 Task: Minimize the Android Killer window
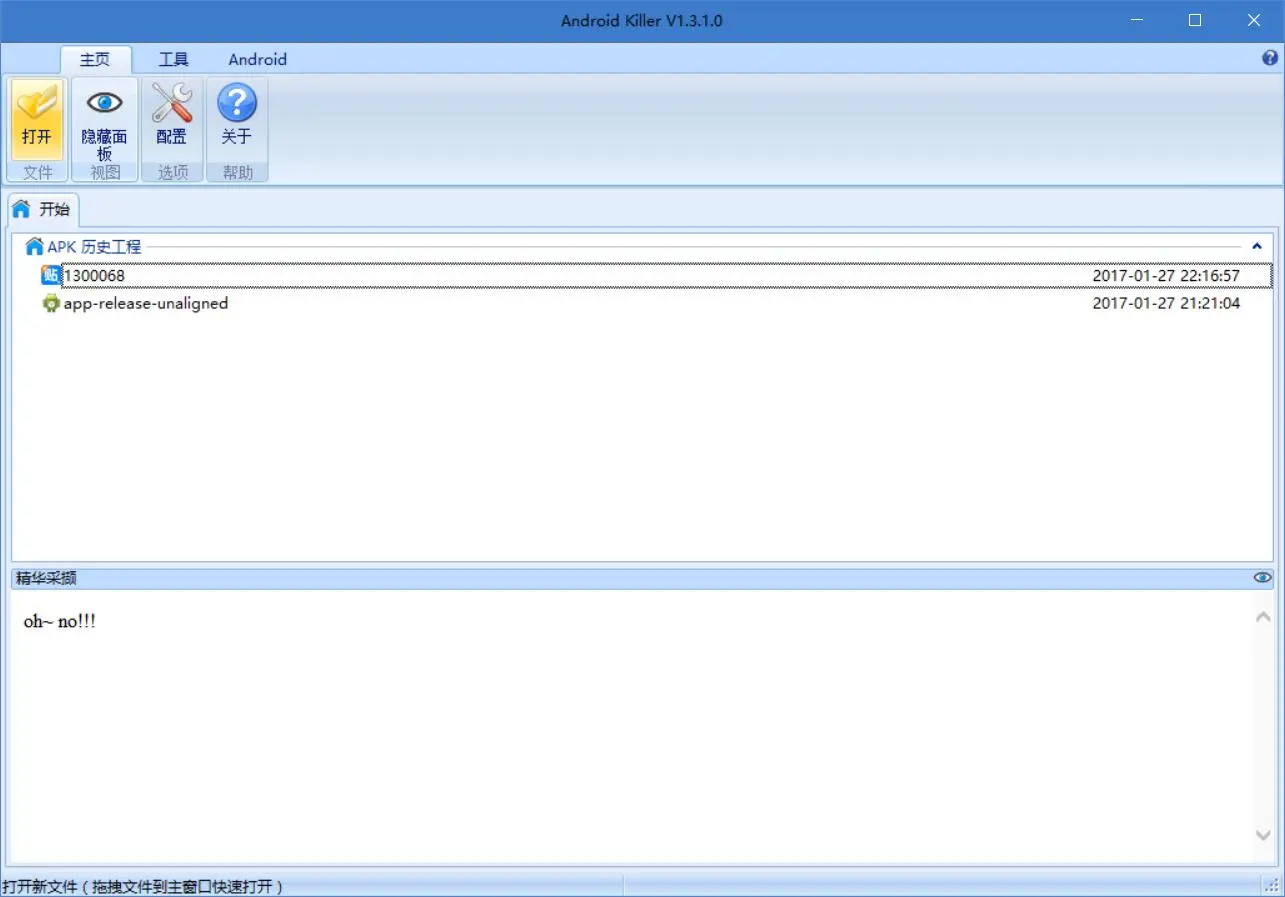(x=1137, y=20)
